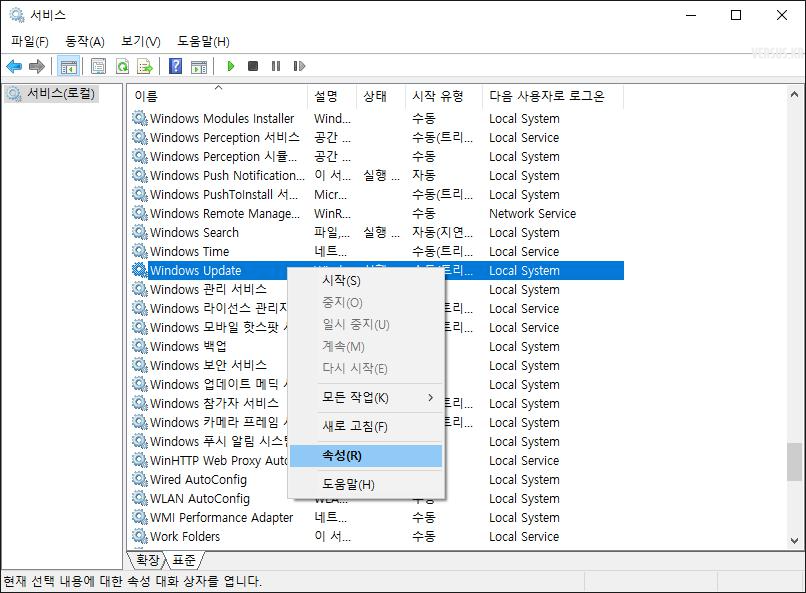This screenshot has width=806, height=593.
Task: Choose 도움말(H) in context menu
Action: 366,485
